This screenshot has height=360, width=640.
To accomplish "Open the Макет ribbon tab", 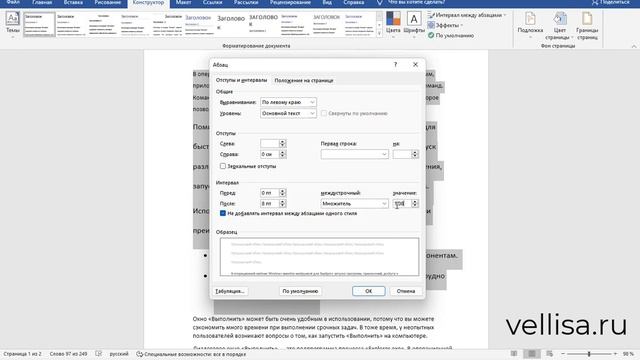I will 183,2.
